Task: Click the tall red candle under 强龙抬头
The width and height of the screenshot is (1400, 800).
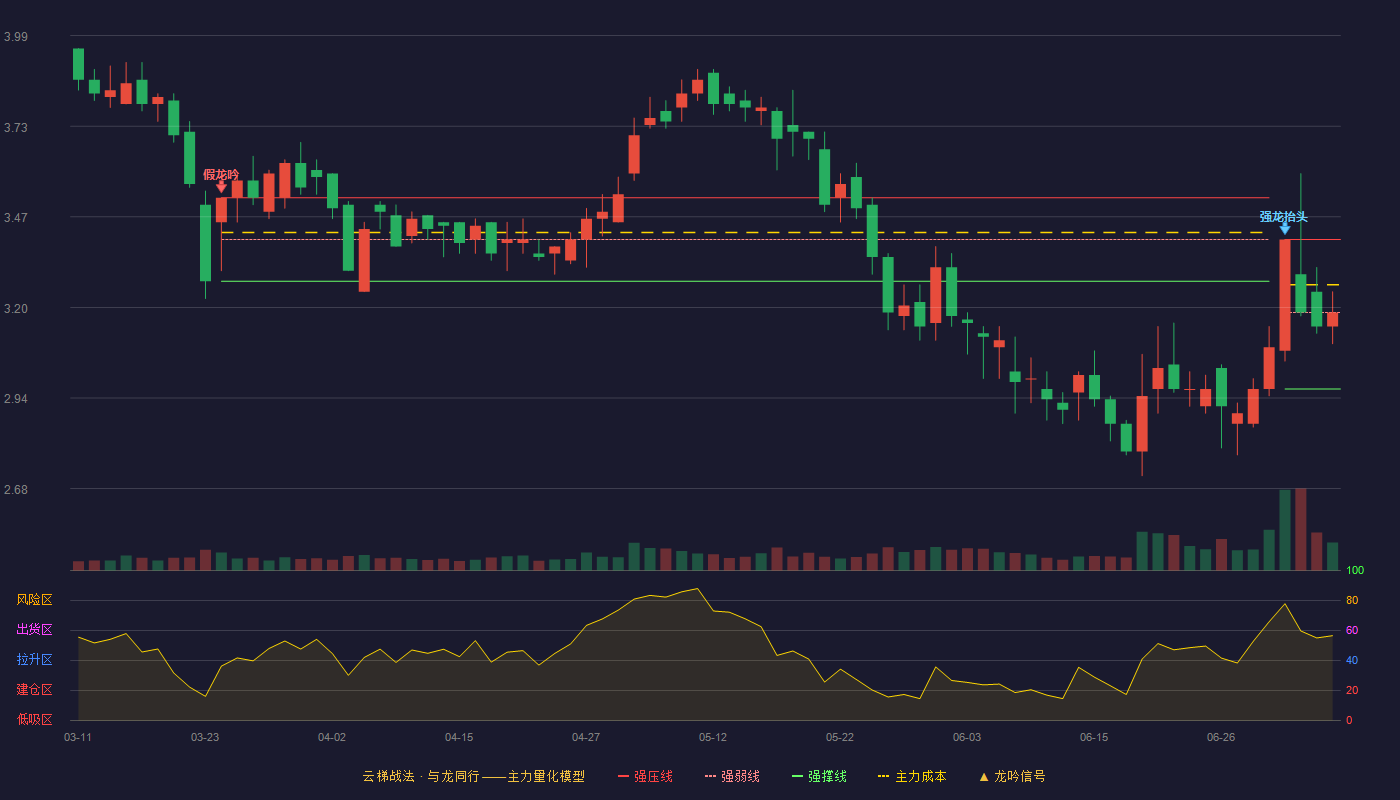Action: pos(1285,295)
